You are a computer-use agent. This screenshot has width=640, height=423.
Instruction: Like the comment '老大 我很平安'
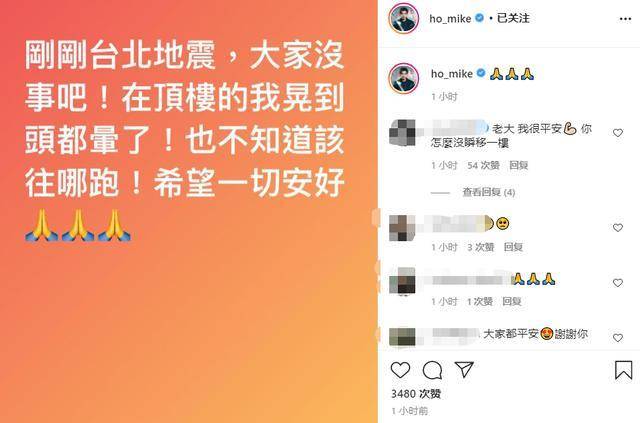click(618, 133)
